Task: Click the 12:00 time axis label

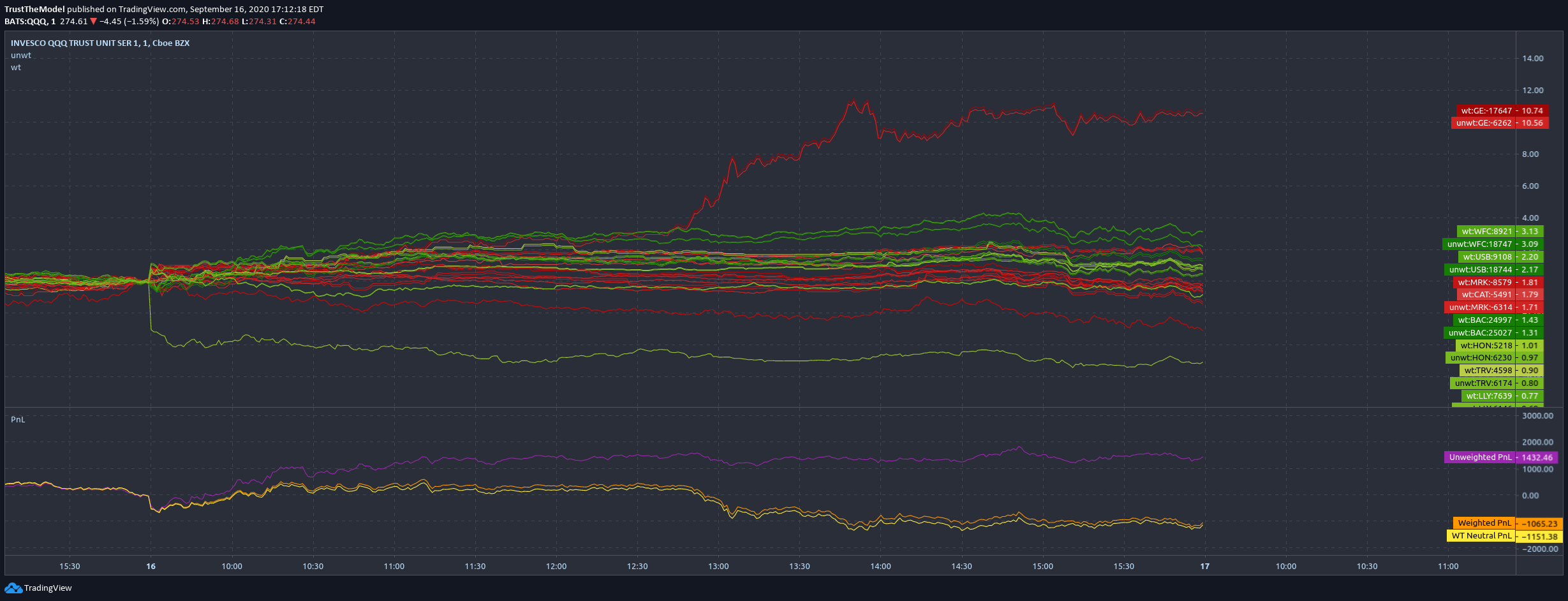Action: [x=556, y=566]
